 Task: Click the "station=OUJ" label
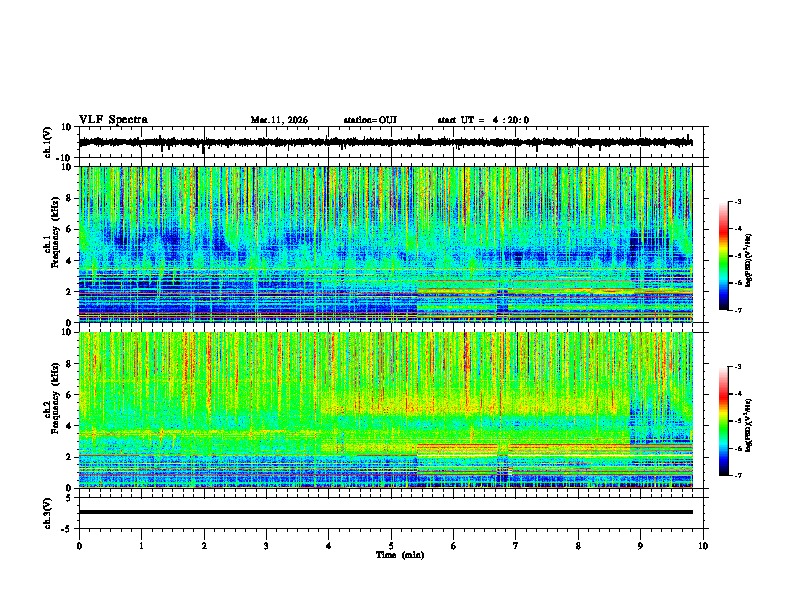pyautogui.click(x=370, y=120)
